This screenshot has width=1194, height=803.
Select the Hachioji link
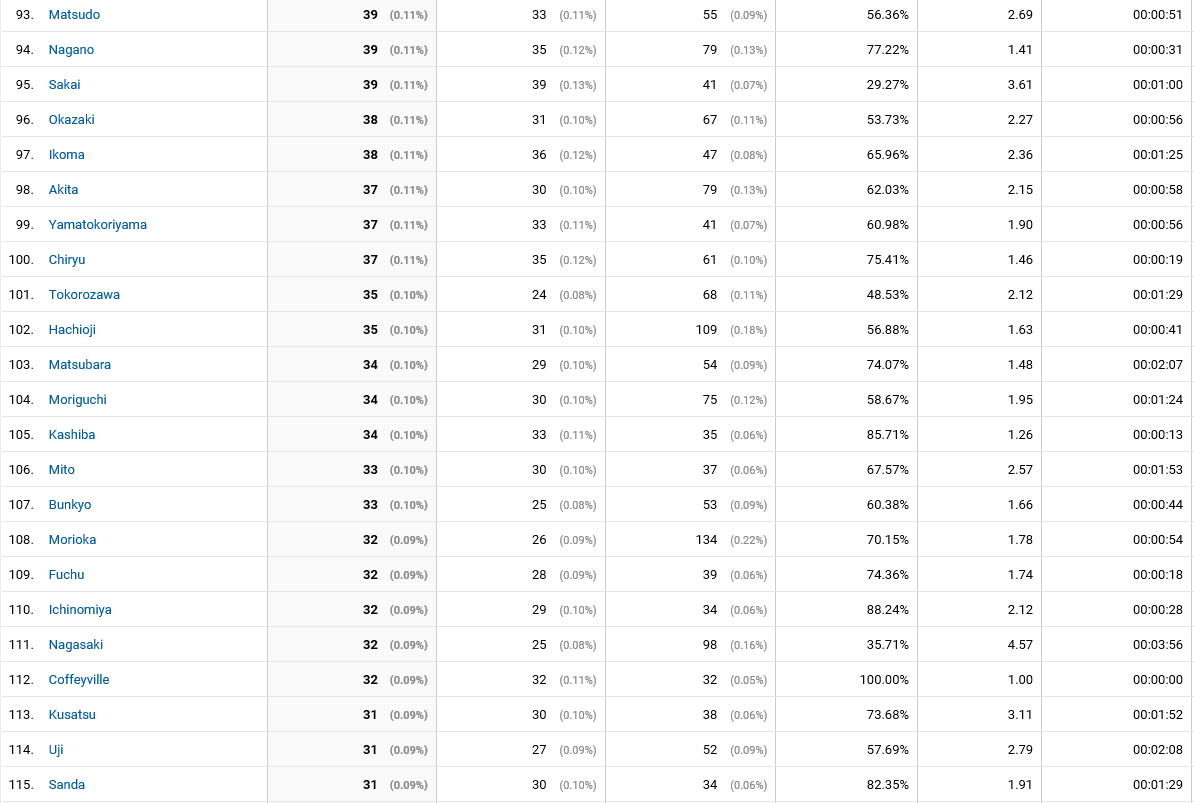coord(72,330)
